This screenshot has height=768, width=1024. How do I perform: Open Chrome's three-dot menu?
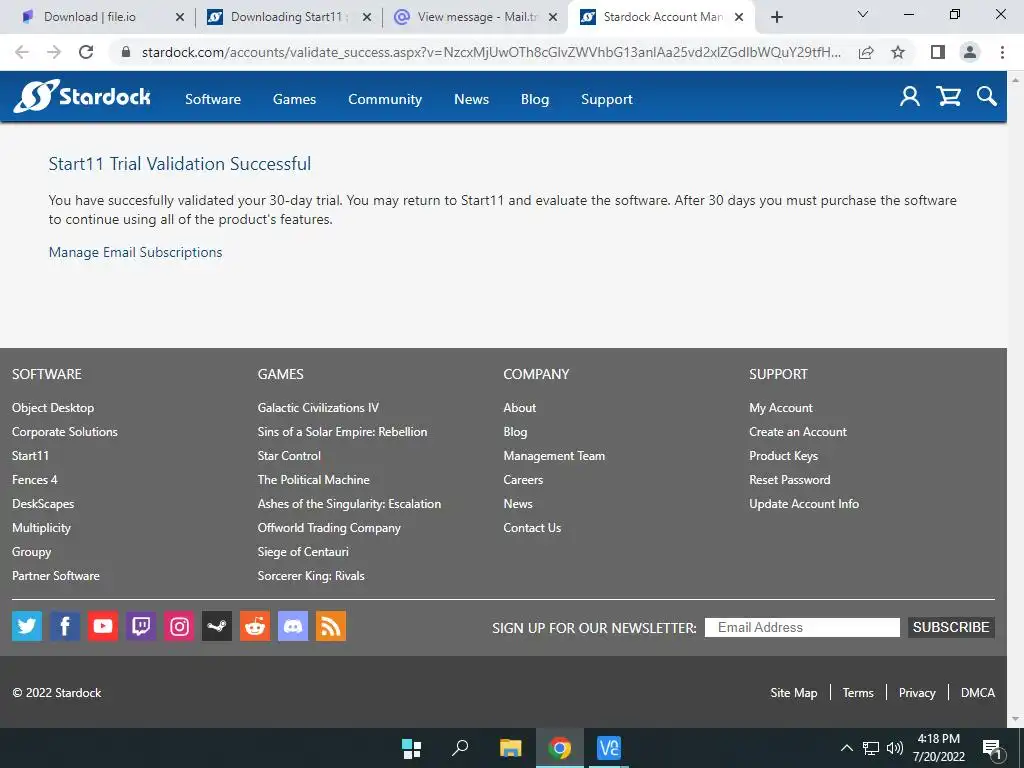(x=1002, y=52)
